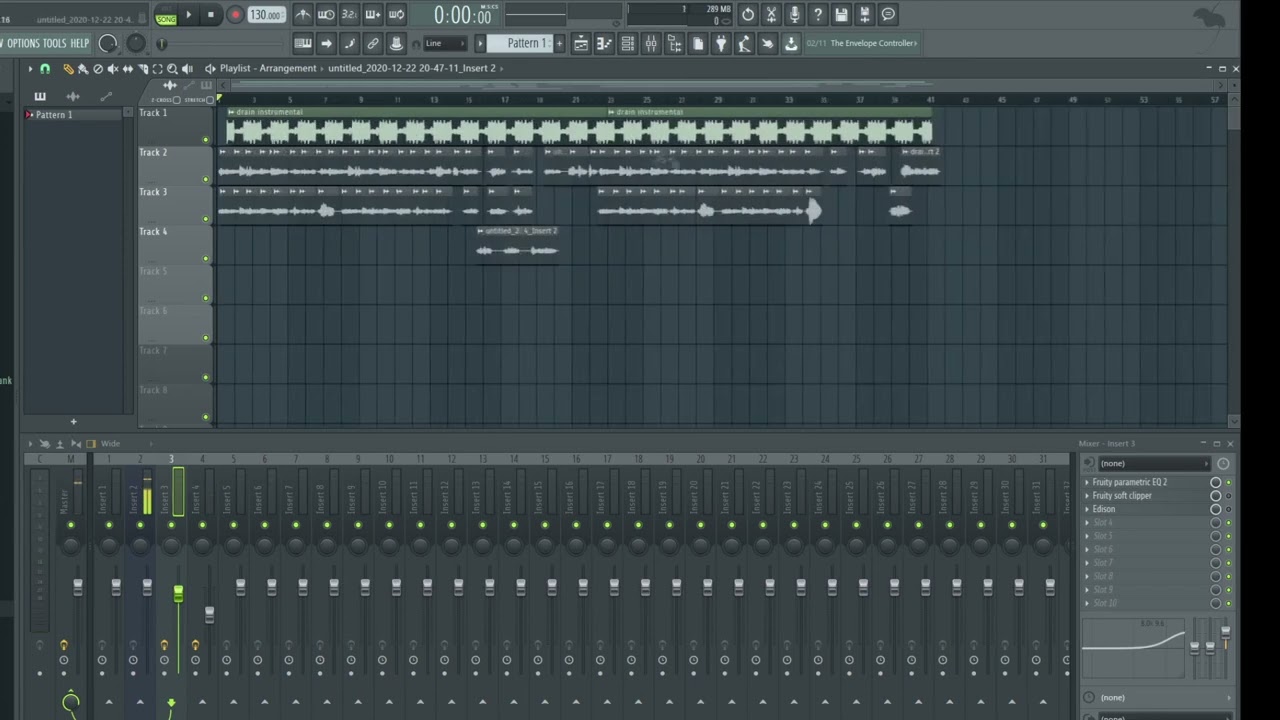This screenshot has height=720, width=1280.
Task: Open the HELP menu
Action: tap(79, 43)
